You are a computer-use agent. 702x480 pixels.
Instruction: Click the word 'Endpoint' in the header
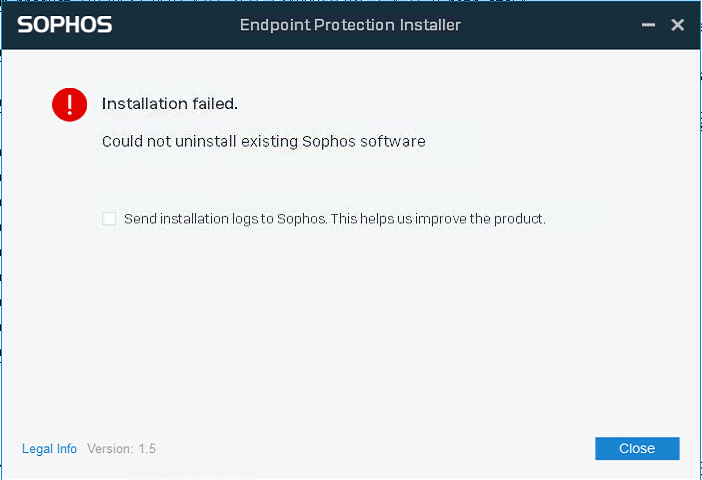[x=275, y=25]
